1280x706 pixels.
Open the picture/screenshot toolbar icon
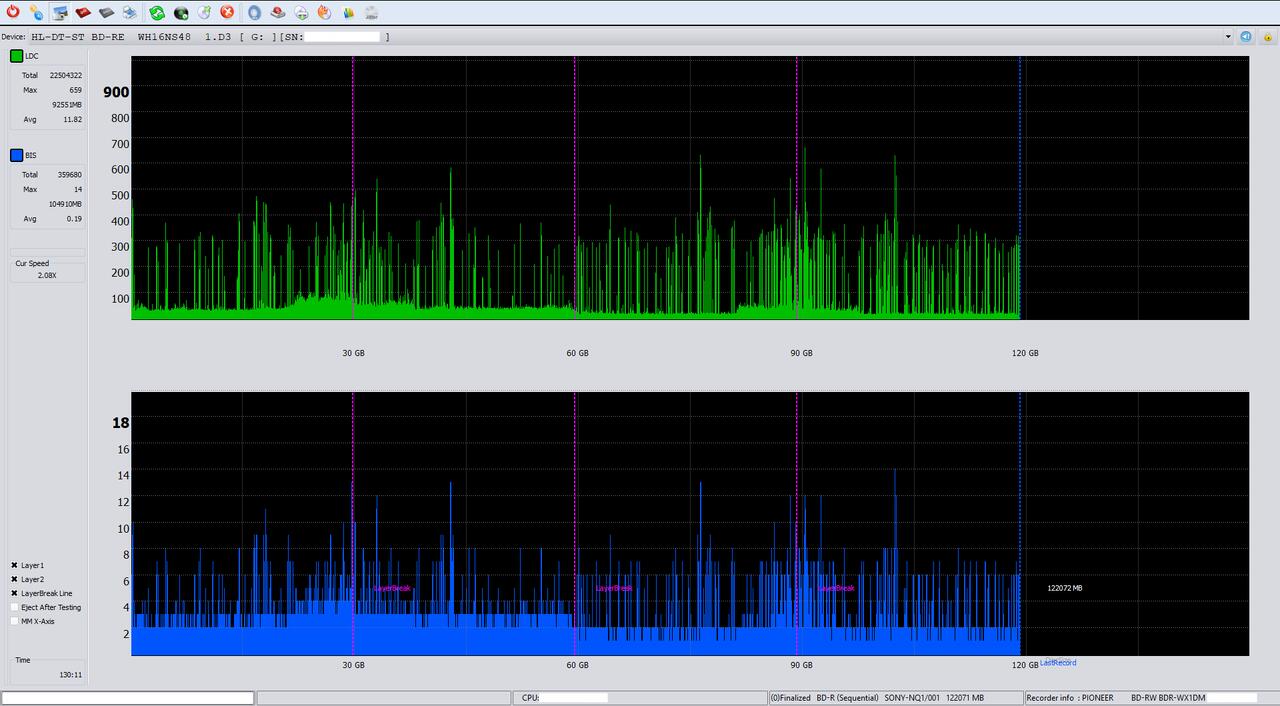(x=60, y=12)
